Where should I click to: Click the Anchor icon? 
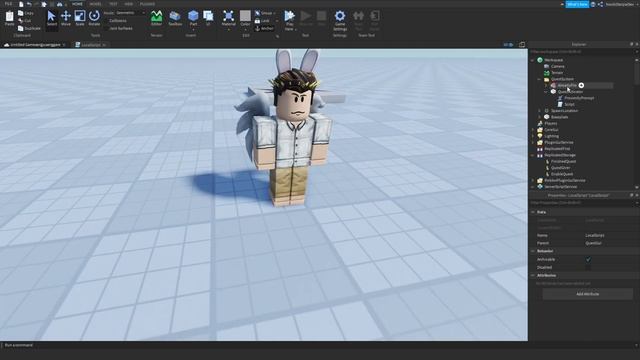(x=257, y=29)
